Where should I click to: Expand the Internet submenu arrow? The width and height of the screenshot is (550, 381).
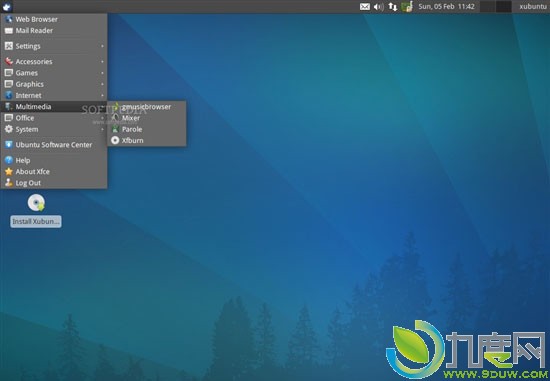tap(102, 95)
